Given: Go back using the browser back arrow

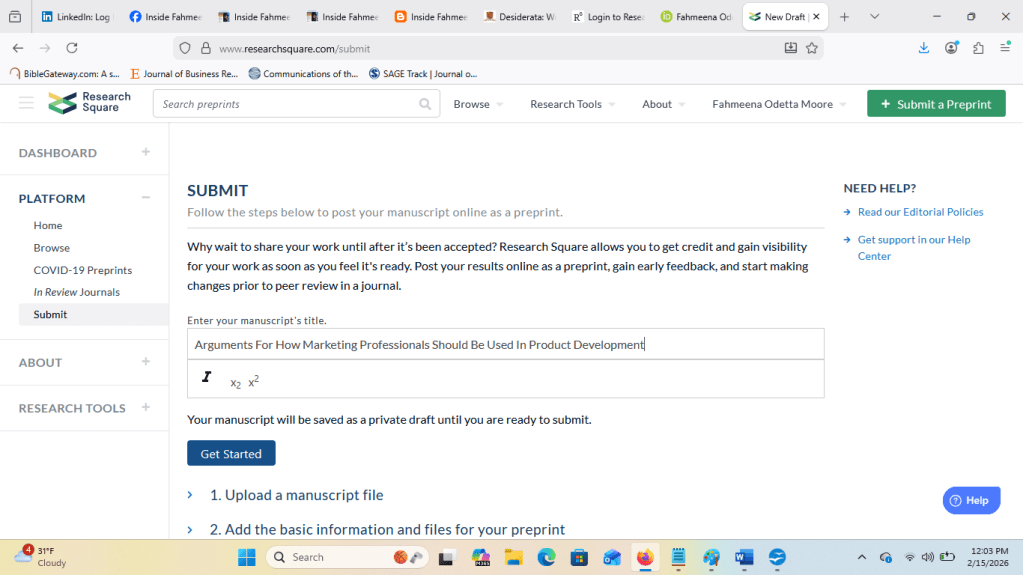Looking at the screenshot, I should (x=18, y=48).
